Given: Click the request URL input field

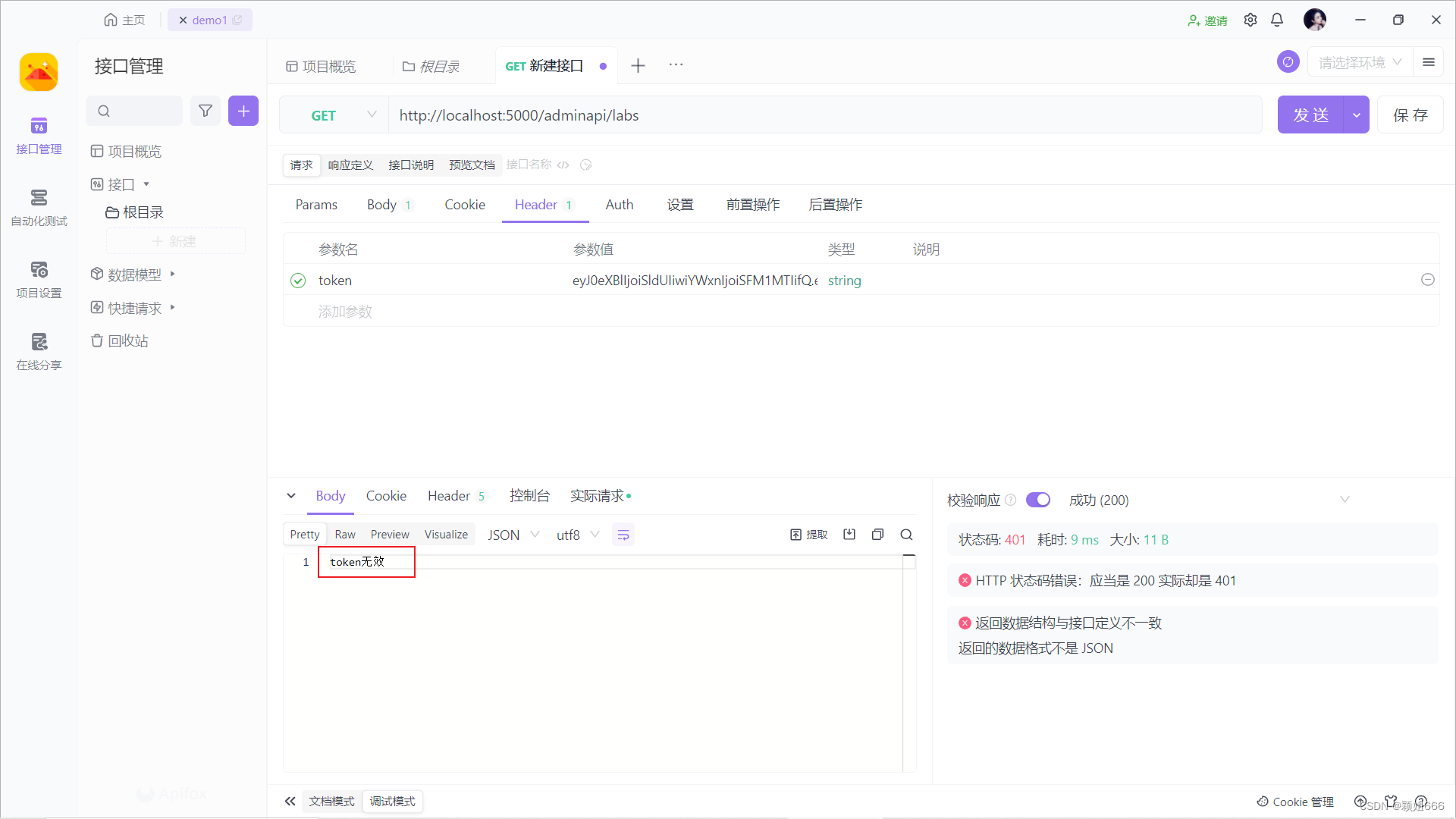Looking at the screenshot, I should click(x=825, y=115).
